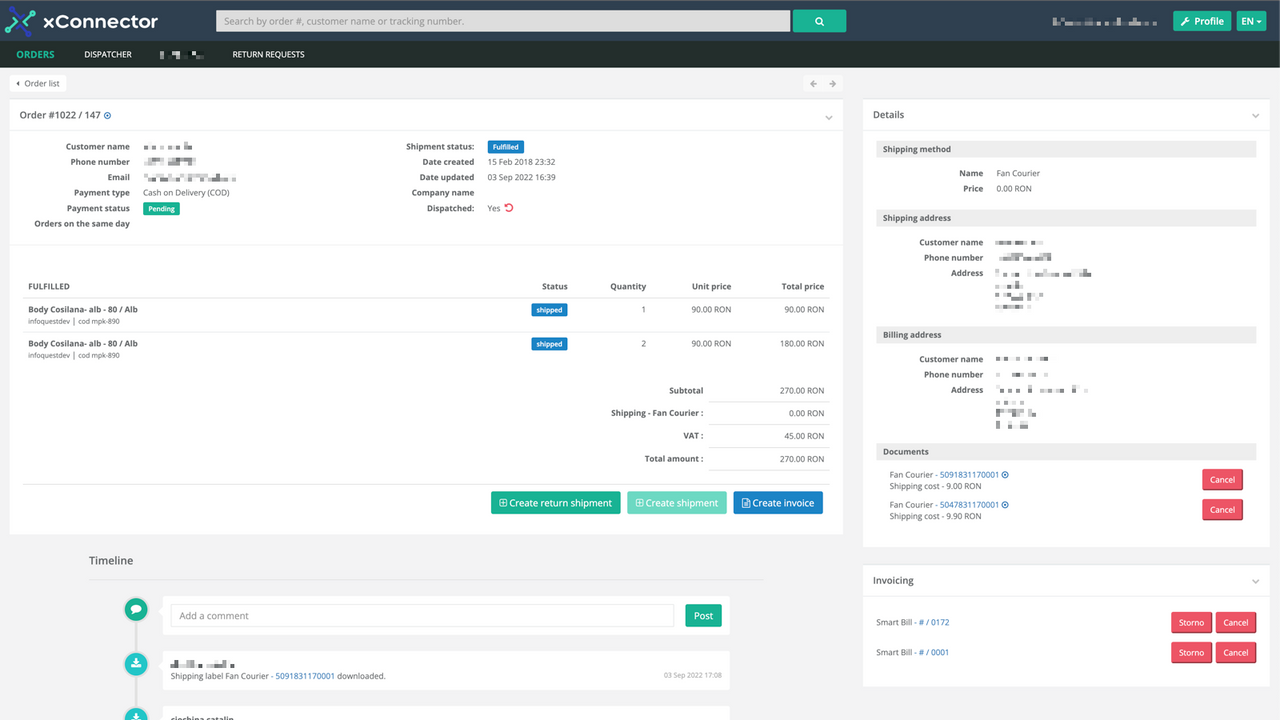Switch to Return Requests tab

pyautogui.click(x=268, y=55)
